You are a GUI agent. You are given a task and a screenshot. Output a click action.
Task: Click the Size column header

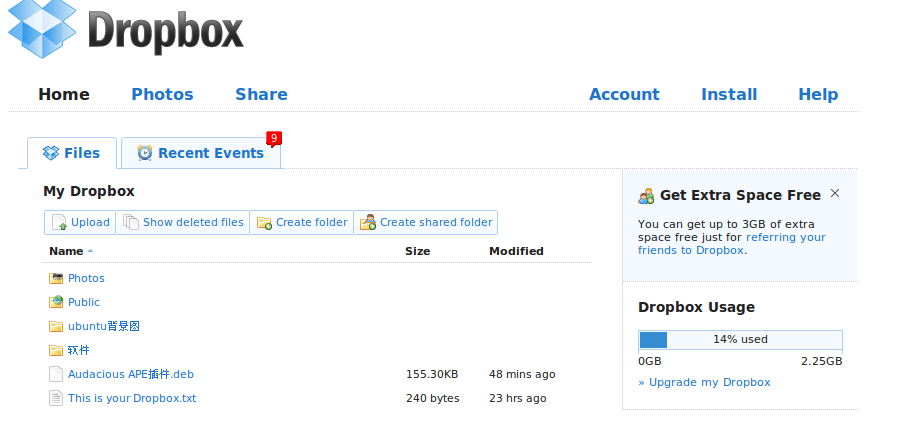coord(417,251)
